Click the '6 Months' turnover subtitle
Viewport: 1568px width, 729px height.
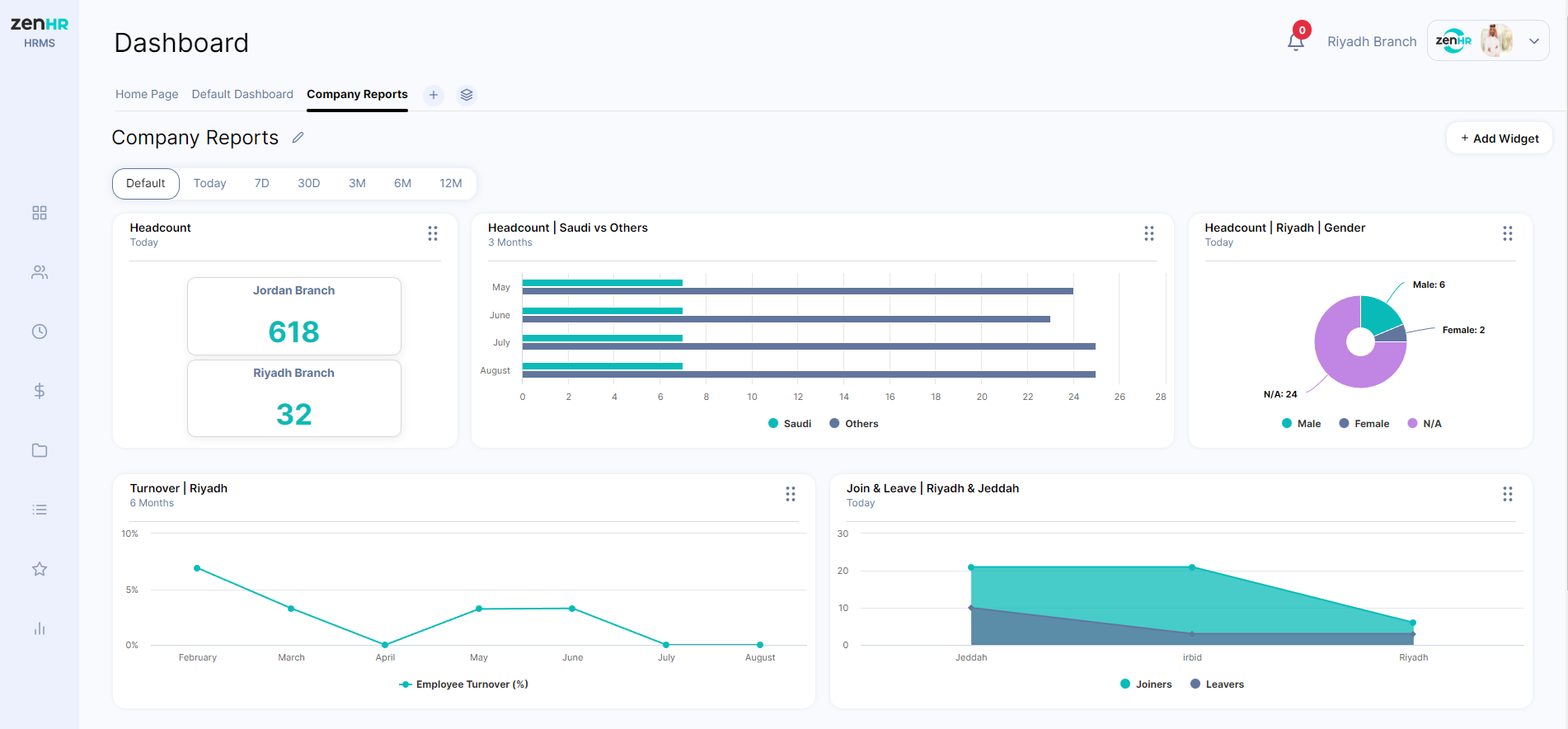coord(152,503)
